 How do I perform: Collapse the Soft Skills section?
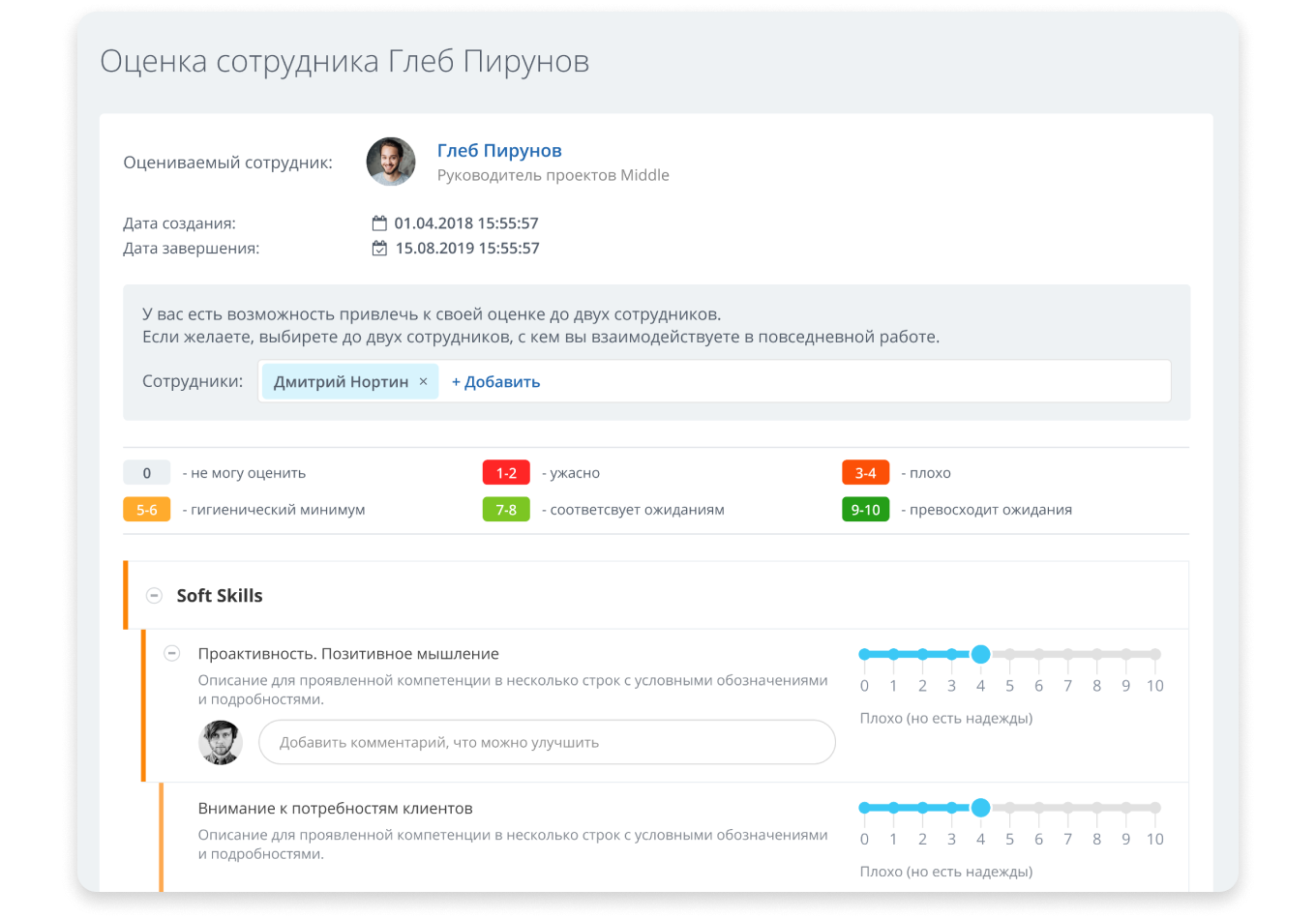[x=154, y=595]
